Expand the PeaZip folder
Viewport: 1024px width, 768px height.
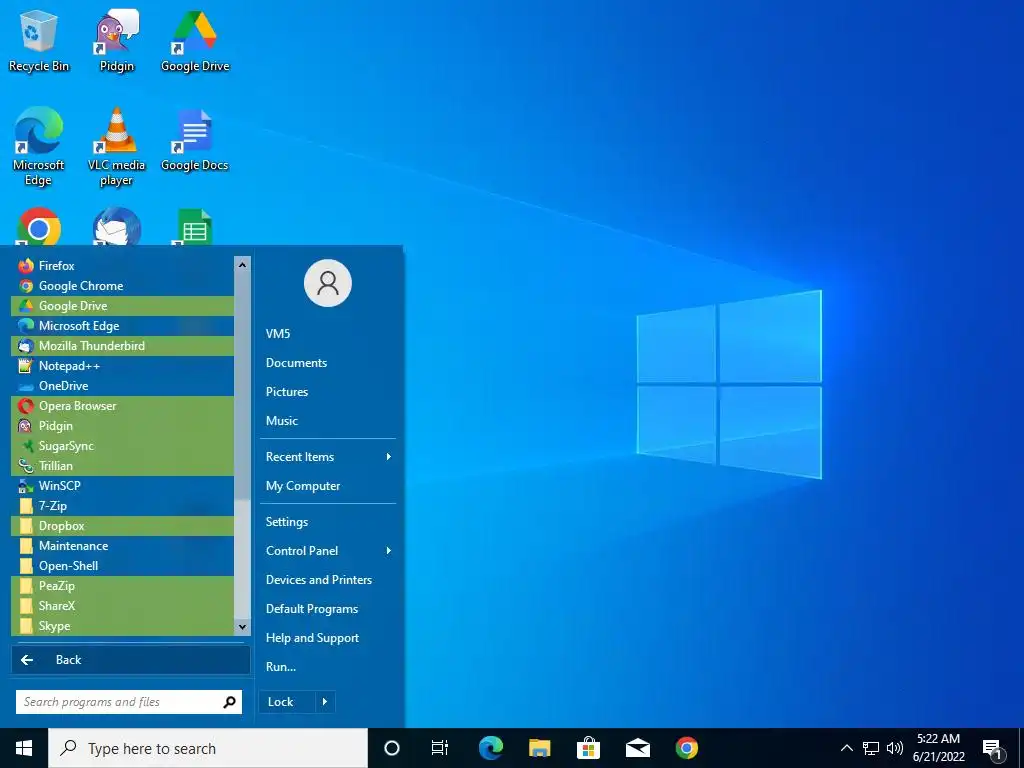coord(122,586)
